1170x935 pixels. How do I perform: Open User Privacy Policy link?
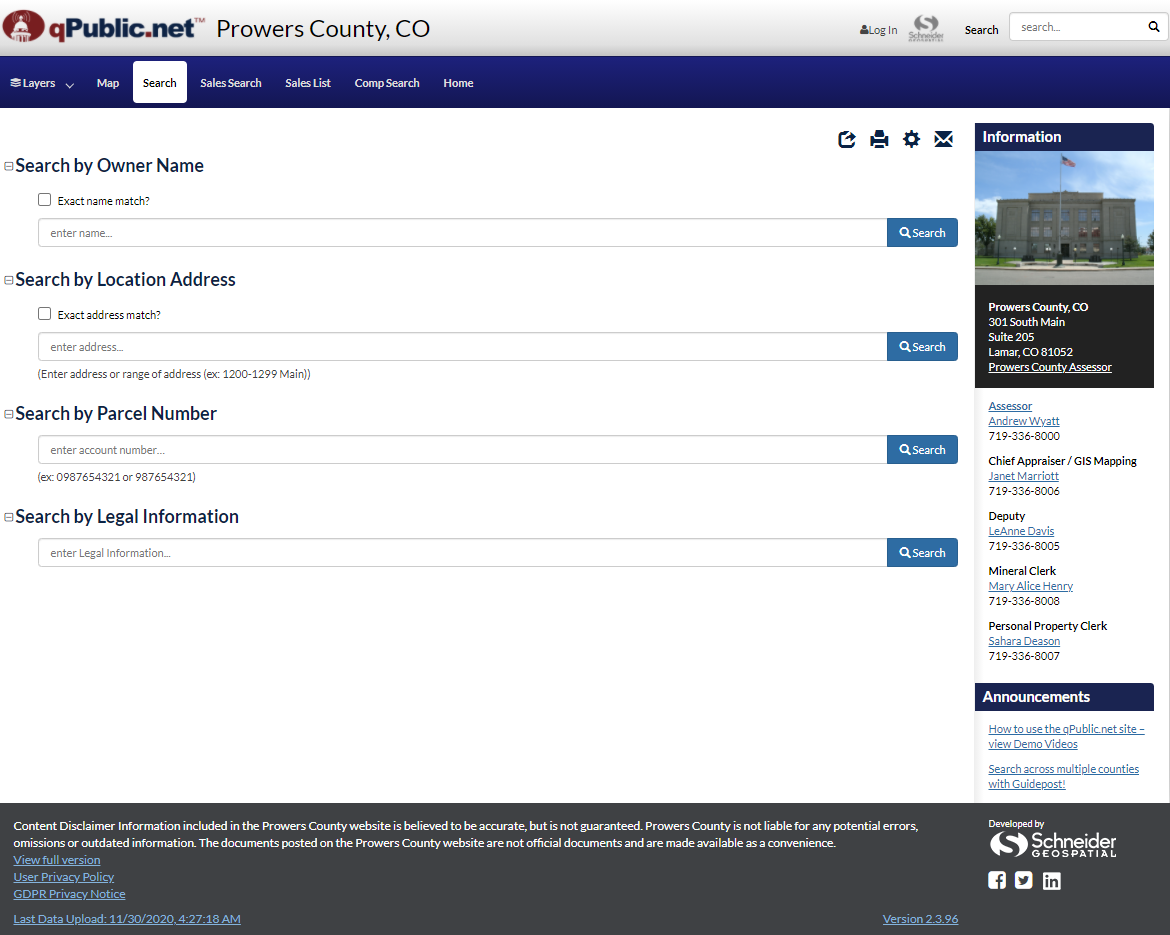click(x=63, y=877)
